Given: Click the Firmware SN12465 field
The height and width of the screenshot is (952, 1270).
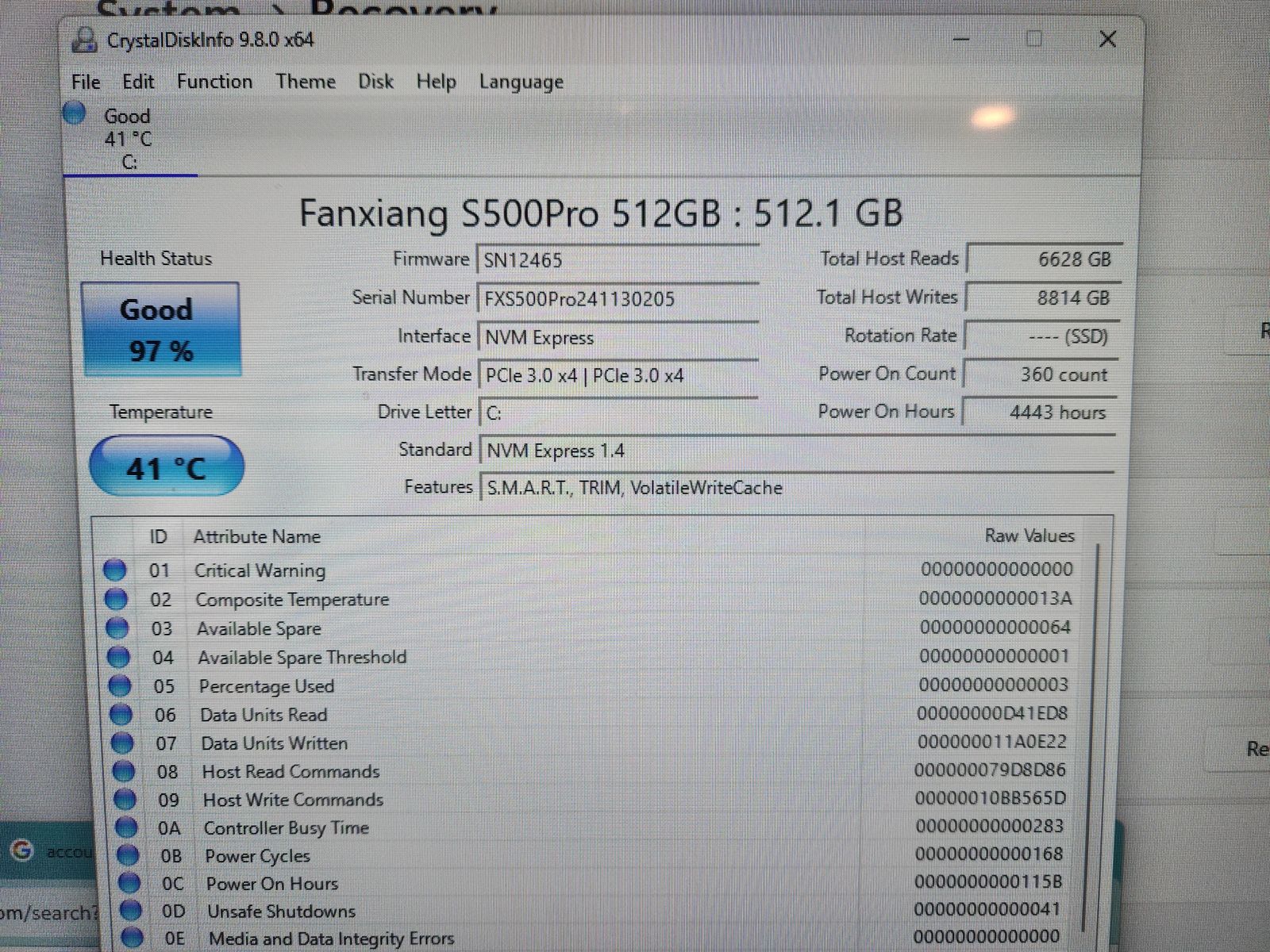Looking at the screenshot, I should coord(617,260).
